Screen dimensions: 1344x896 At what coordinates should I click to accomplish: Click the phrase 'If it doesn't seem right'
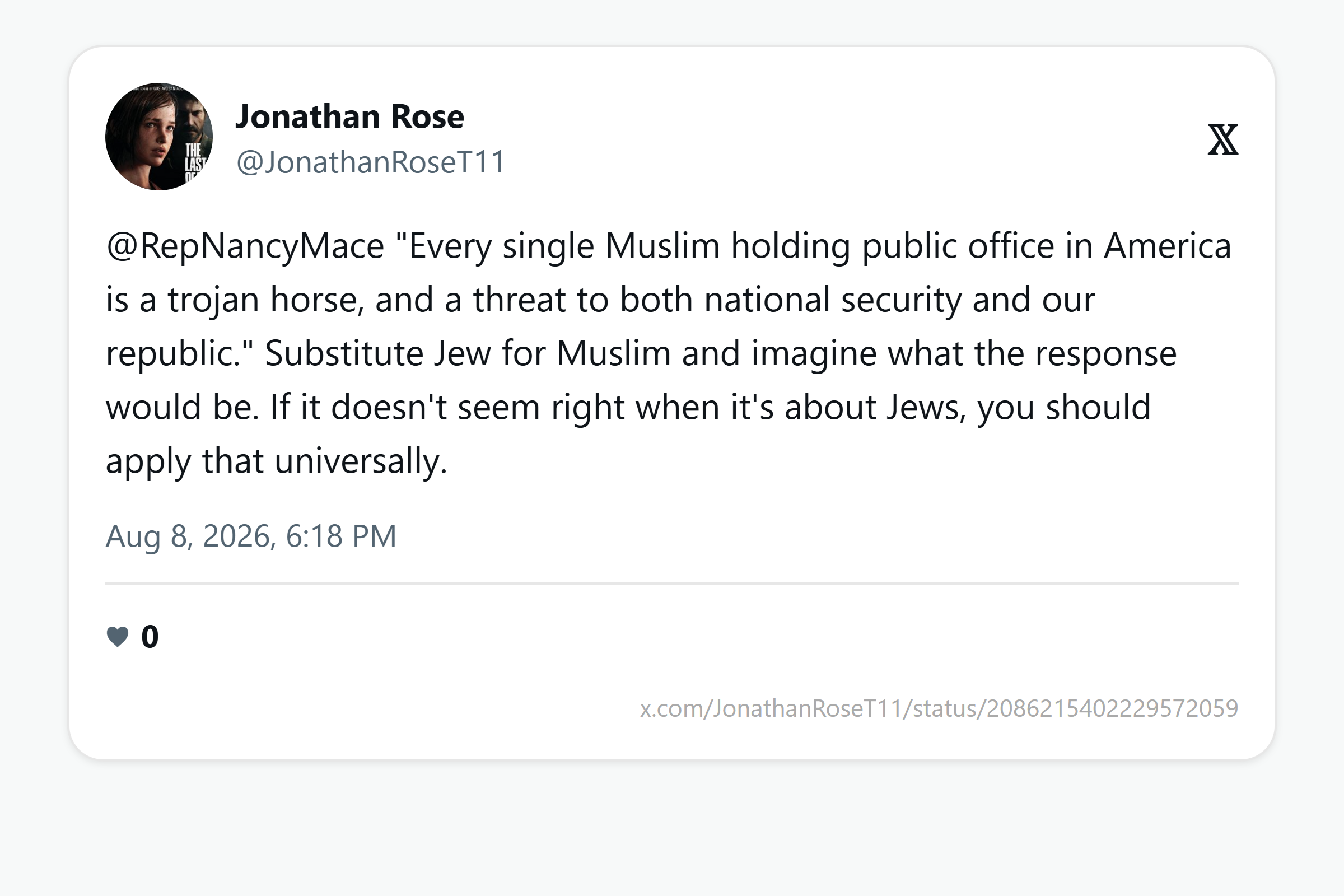coord(447,407)
